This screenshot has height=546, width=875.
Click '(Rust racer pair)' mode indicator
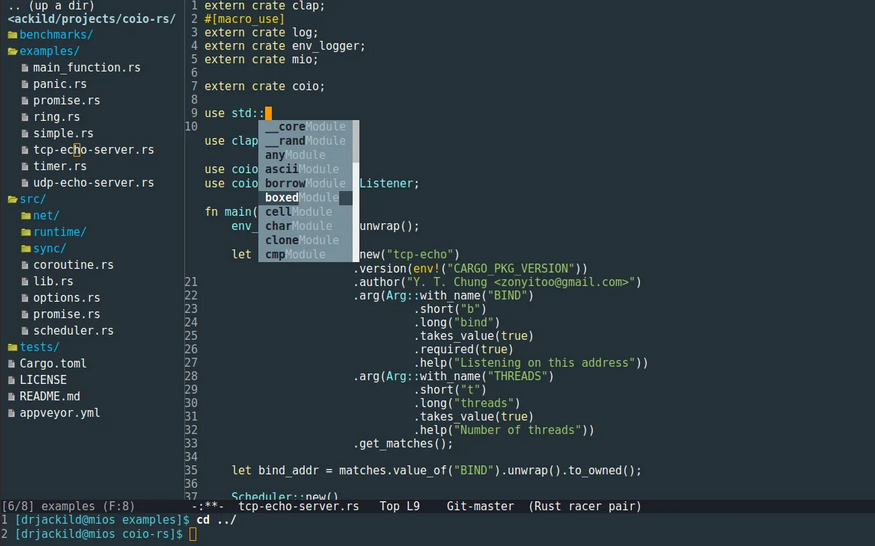(x=584, y=506)
